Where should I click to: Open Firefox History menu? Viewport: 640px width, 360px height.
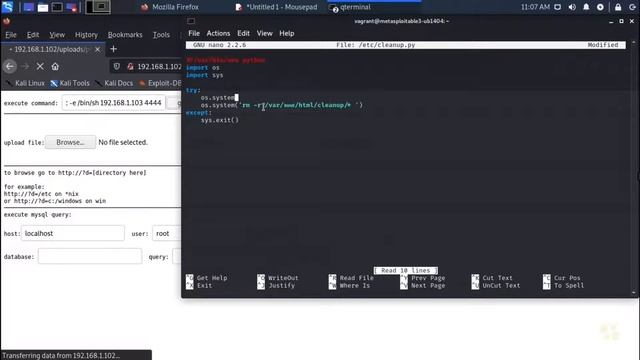pyautogui.click(x=86, y=35)
